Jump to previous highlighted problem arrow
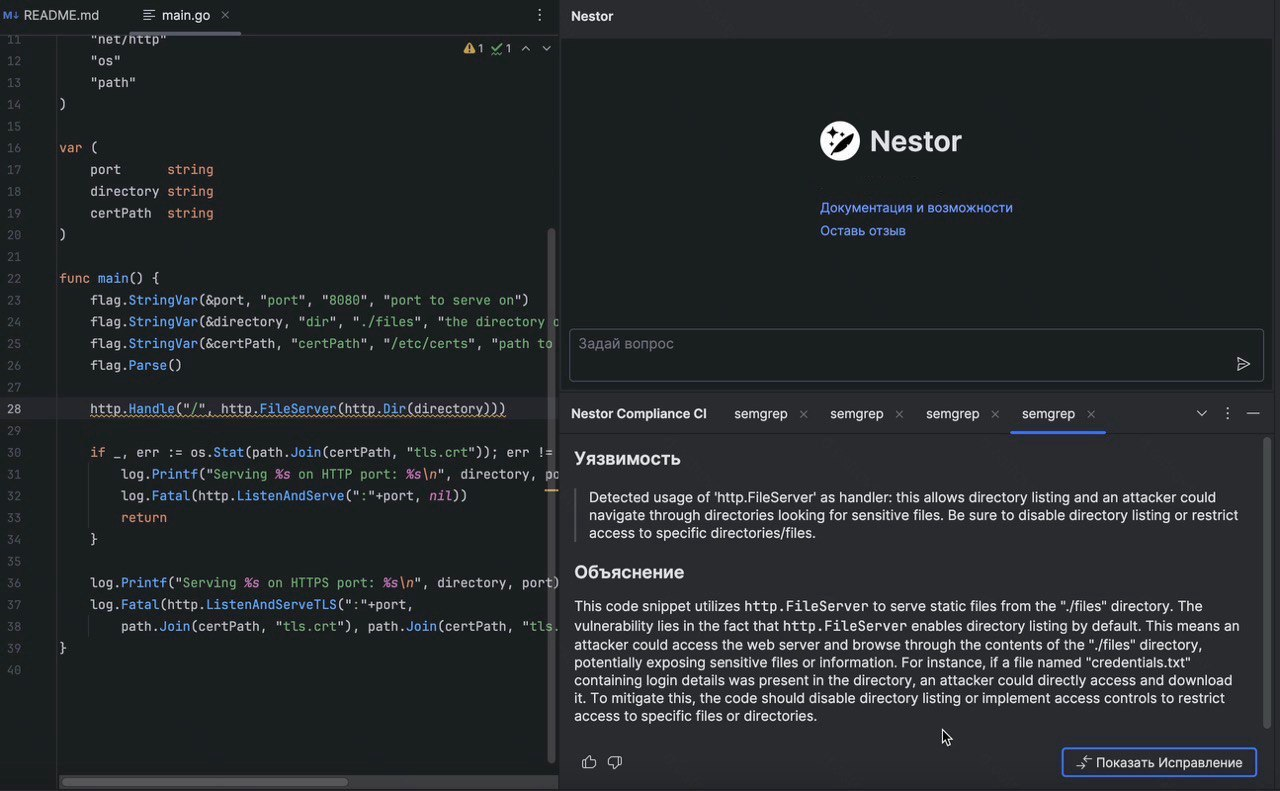This screenshot has height=791, width=1280. 526,48
